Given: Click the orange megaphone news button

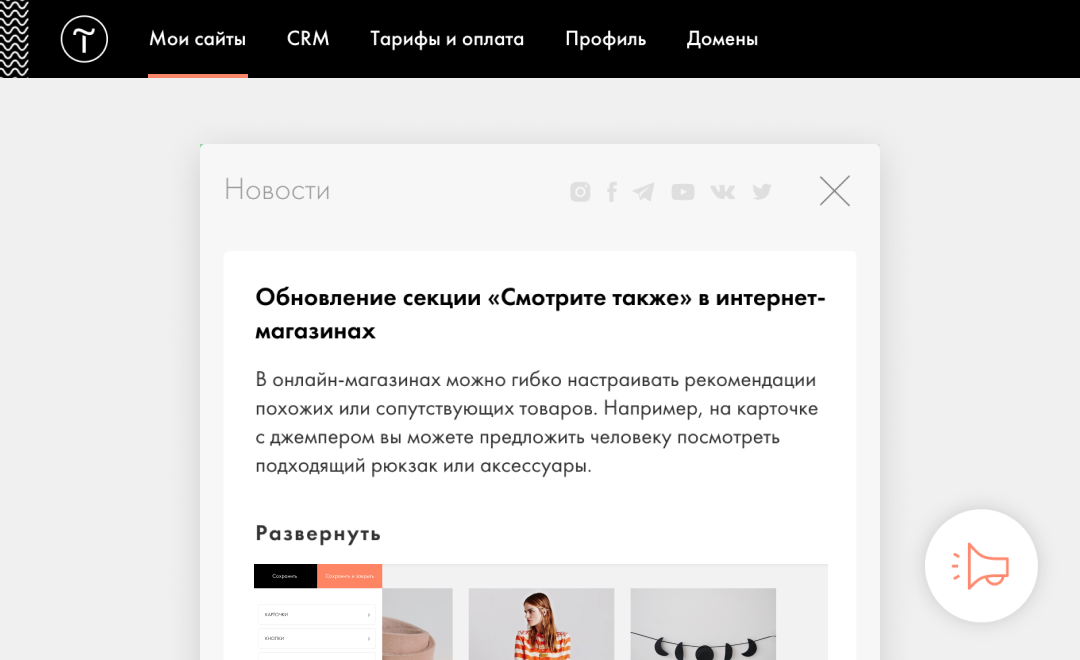Looking at the screenshot, I should pos(981,566).
